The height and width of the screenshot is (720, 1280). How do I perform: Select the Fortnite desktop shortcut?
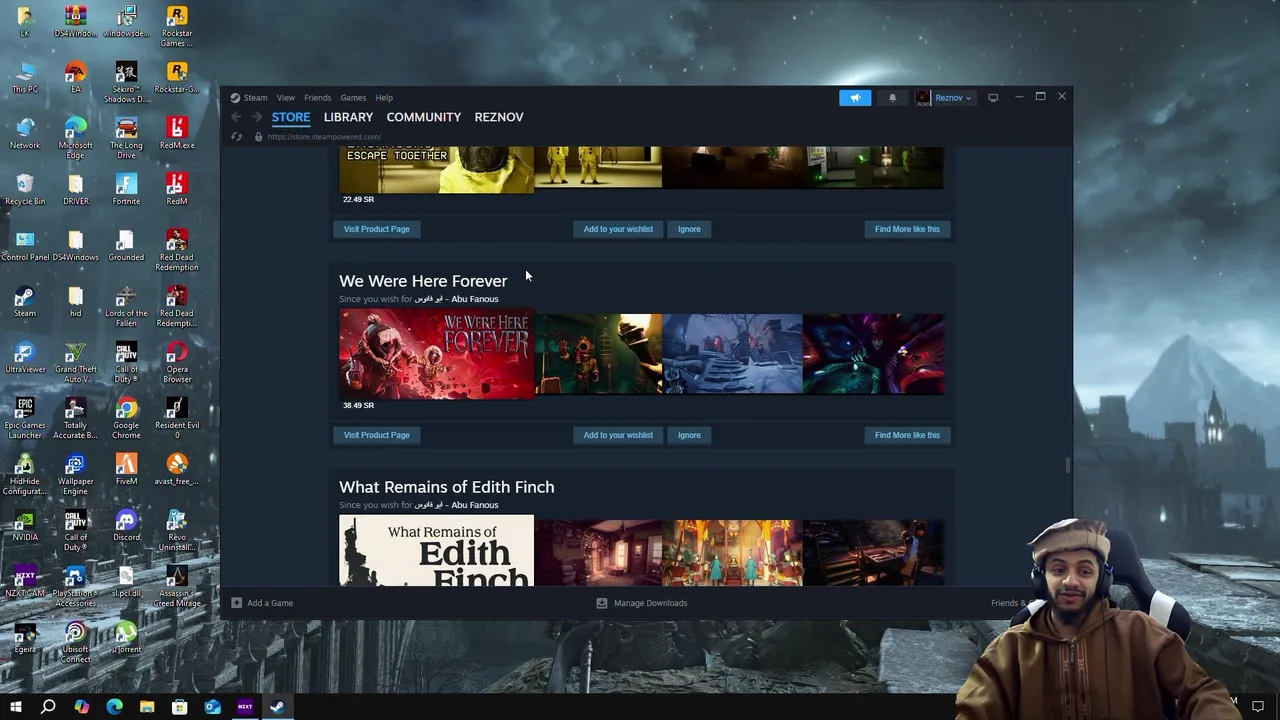pos(126,189)
